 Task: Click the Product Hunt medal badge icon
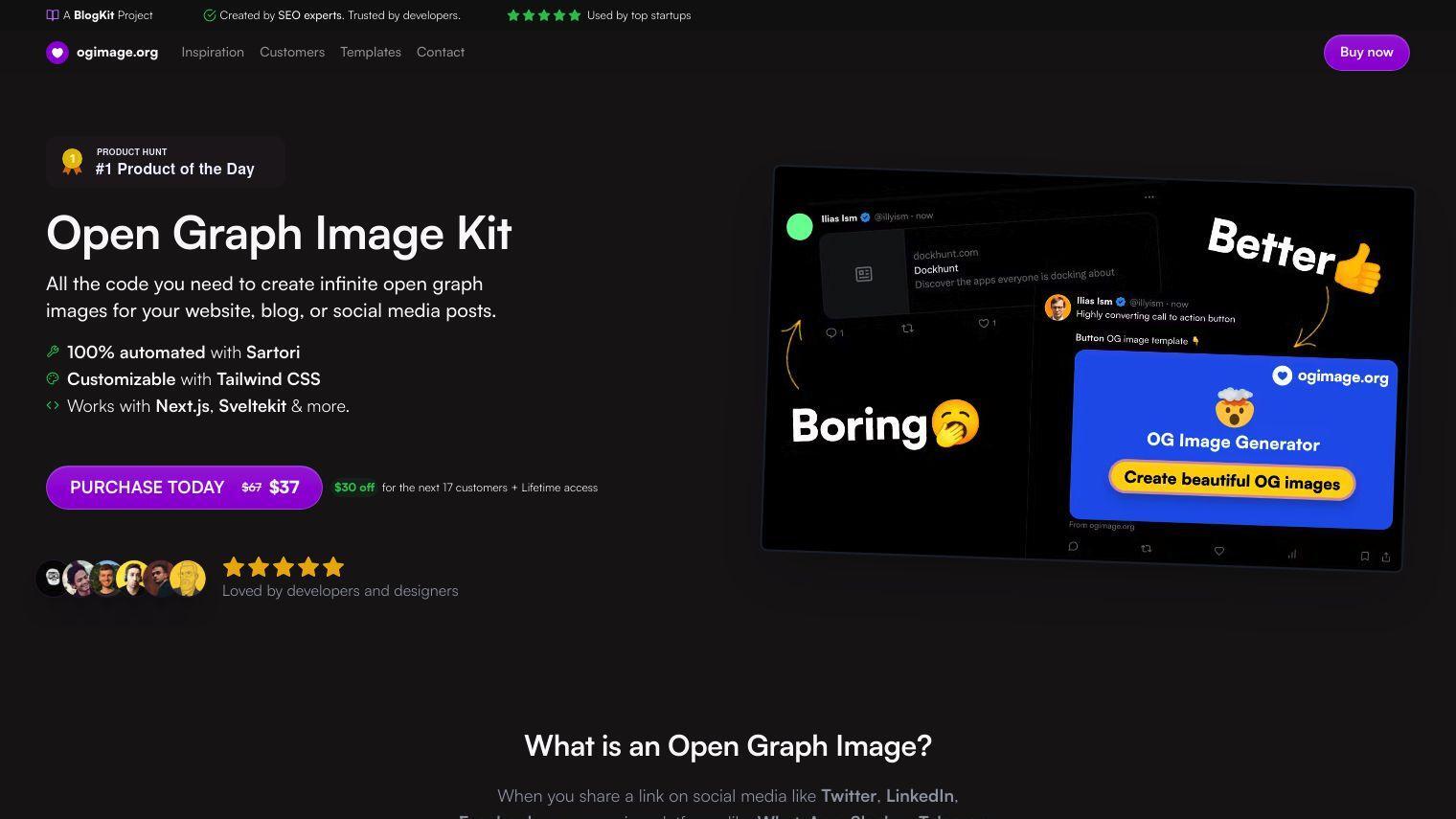(72, 161)
